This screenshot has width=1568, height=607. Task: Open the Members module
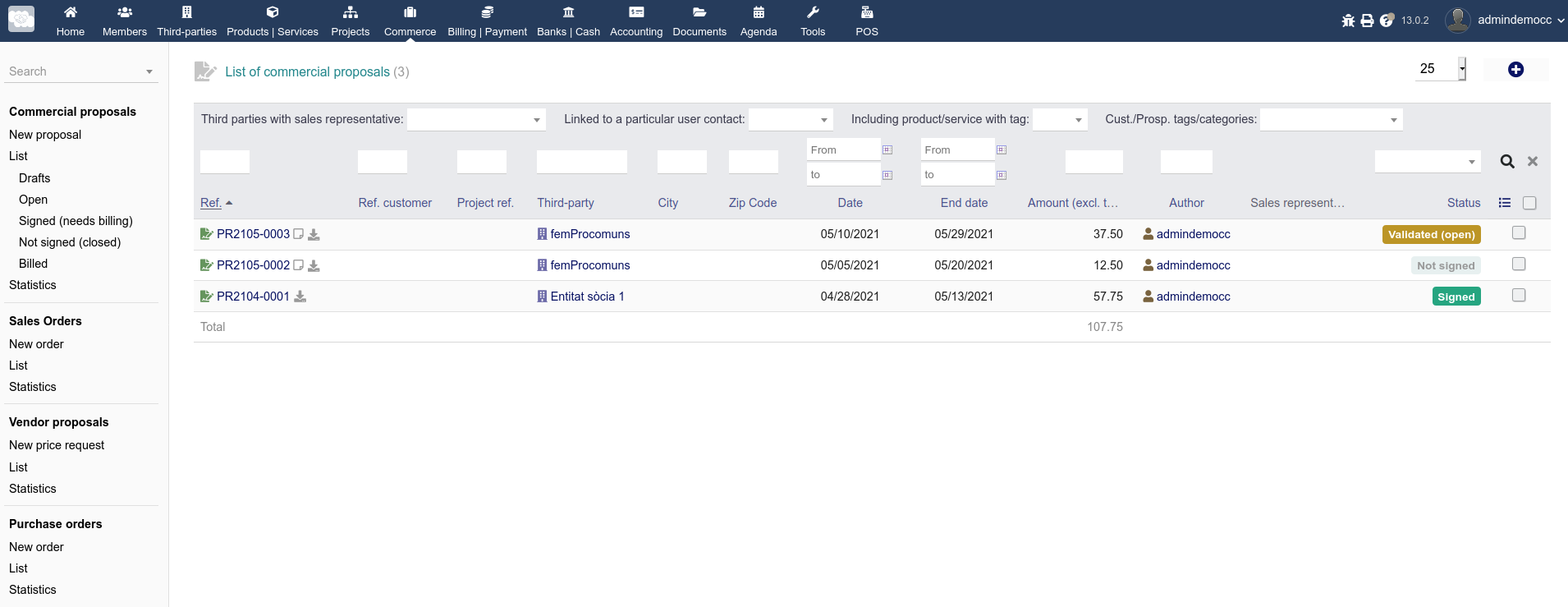point(125,21)
